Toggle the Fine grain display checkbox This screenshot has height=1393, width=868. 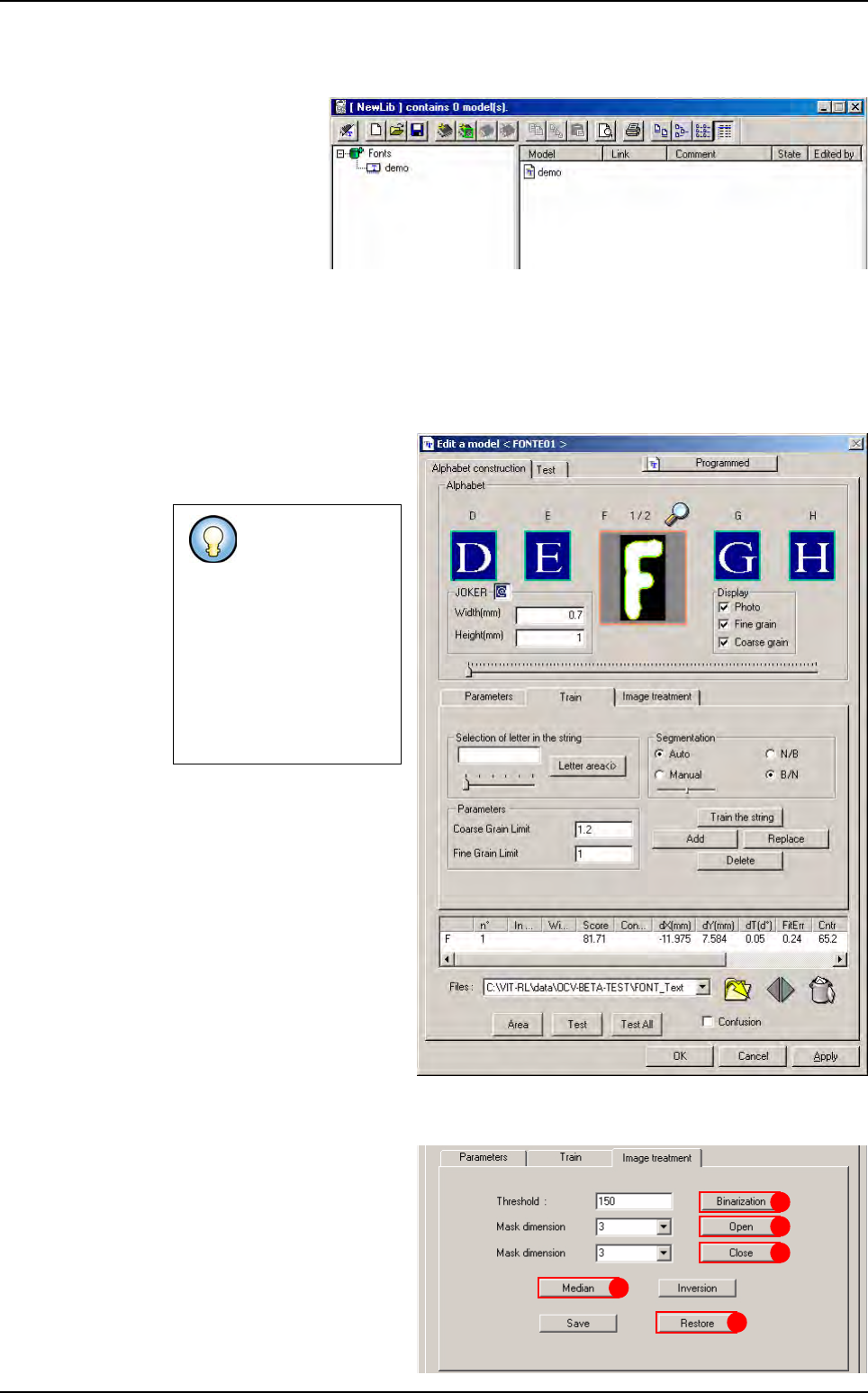click(724, 624)
